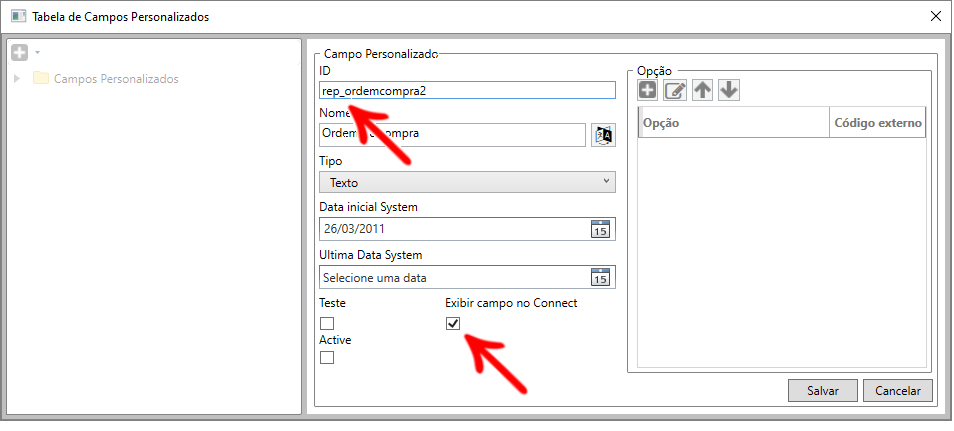The width and height of the screenshot is (954, 431).
Task: Click the Opção column header
Action: (x=734, y=122)
